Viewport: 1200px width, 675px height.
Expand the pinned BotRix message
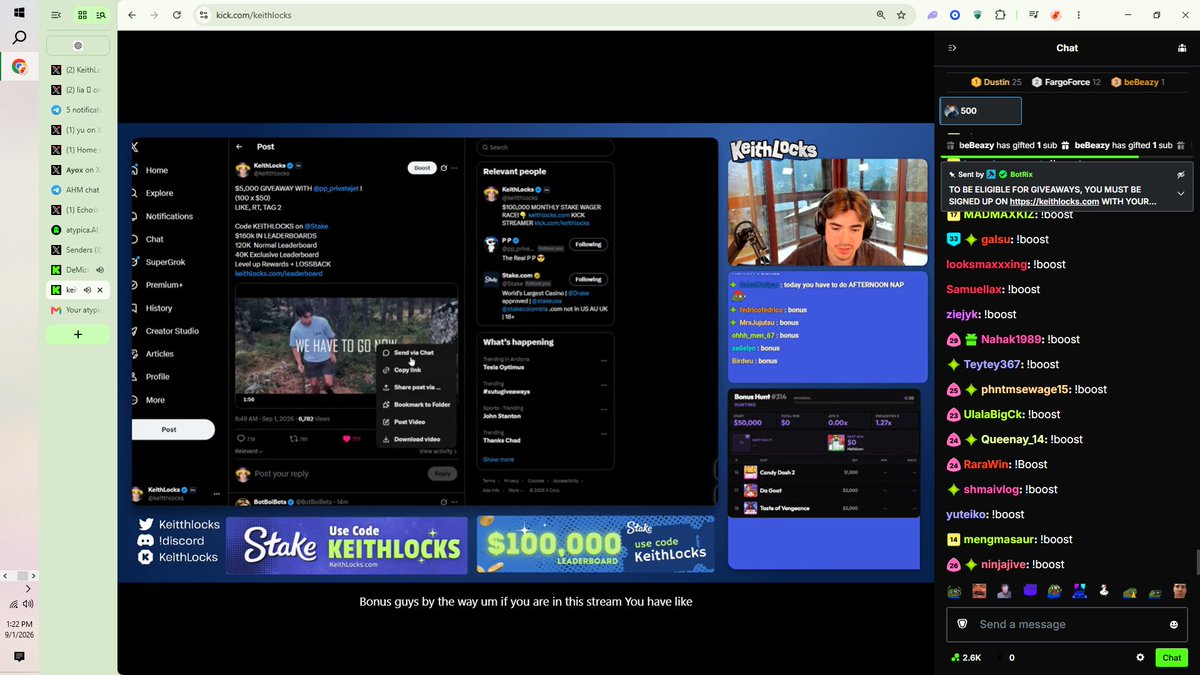click(1181, 193)
